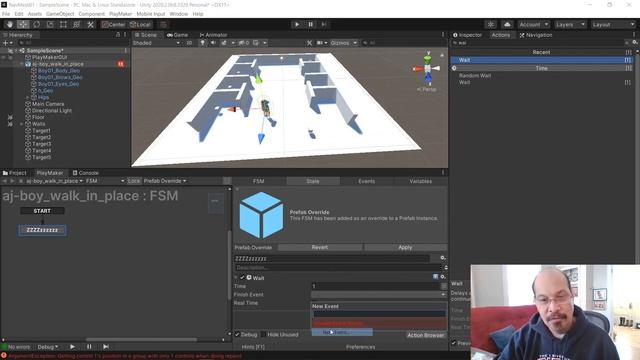The height and width of the screenshot is (360, 640).
Task: Collapse the aj-boy_walk_in_place tree item
Action: pos(22,64)
